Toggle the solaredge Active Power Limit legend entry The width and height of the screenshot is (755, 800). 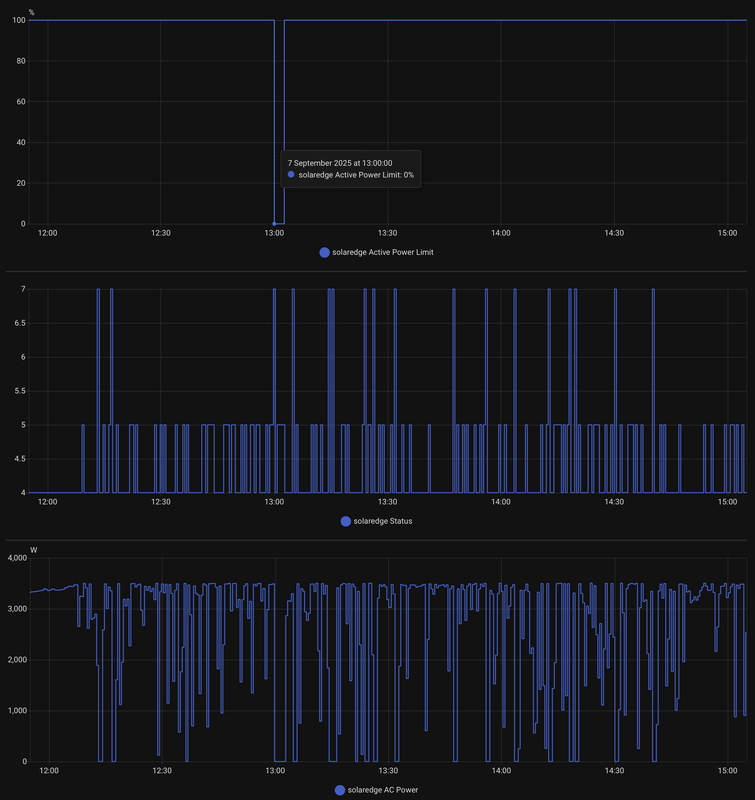click(376, 252)
